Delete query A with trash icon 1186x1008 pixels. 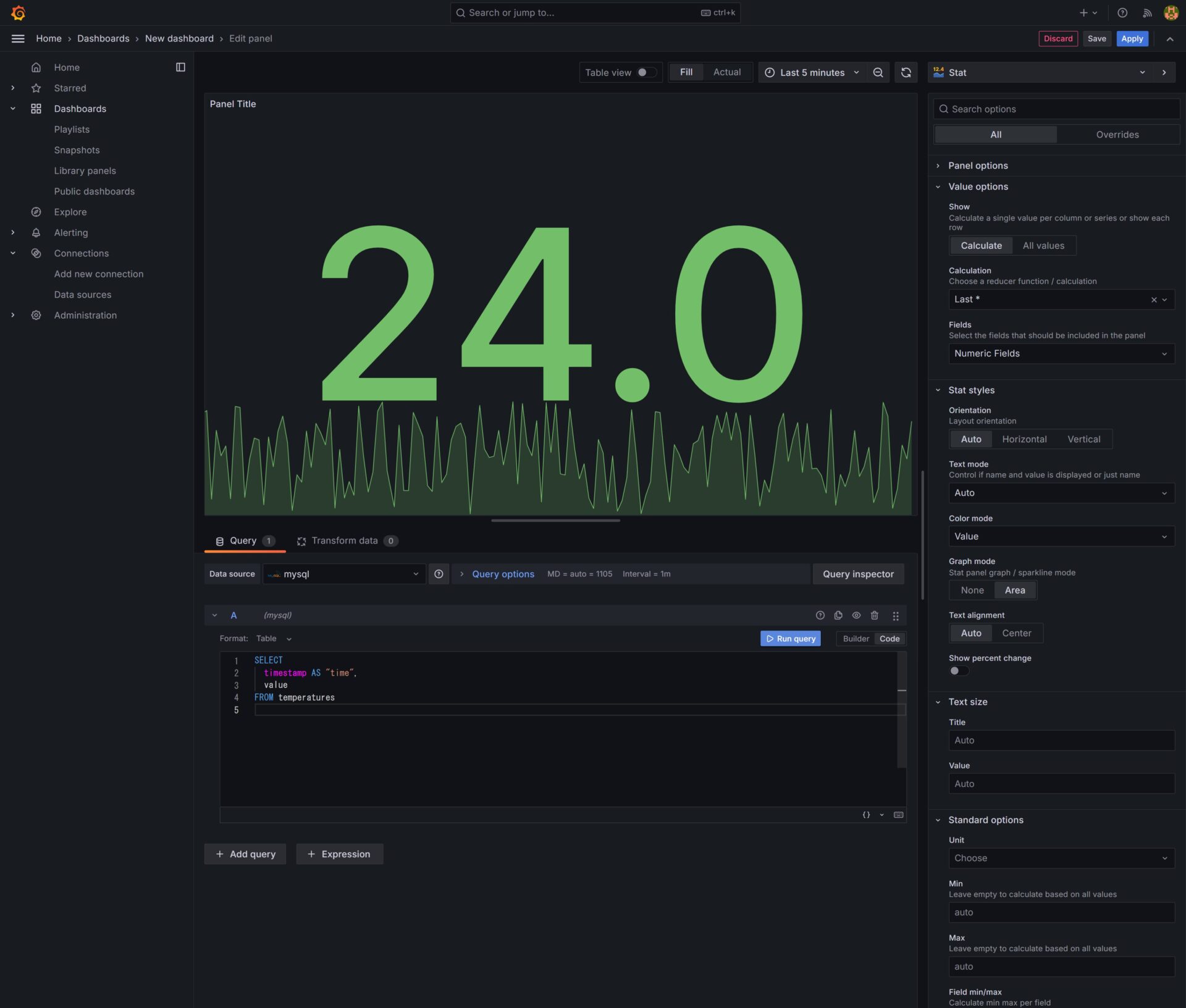coord(874,615)
